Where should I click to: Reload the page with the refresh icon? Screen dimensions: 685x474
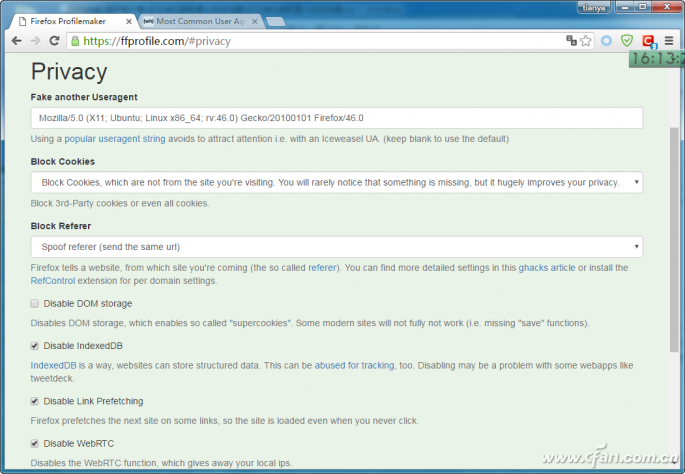point(54,41)
